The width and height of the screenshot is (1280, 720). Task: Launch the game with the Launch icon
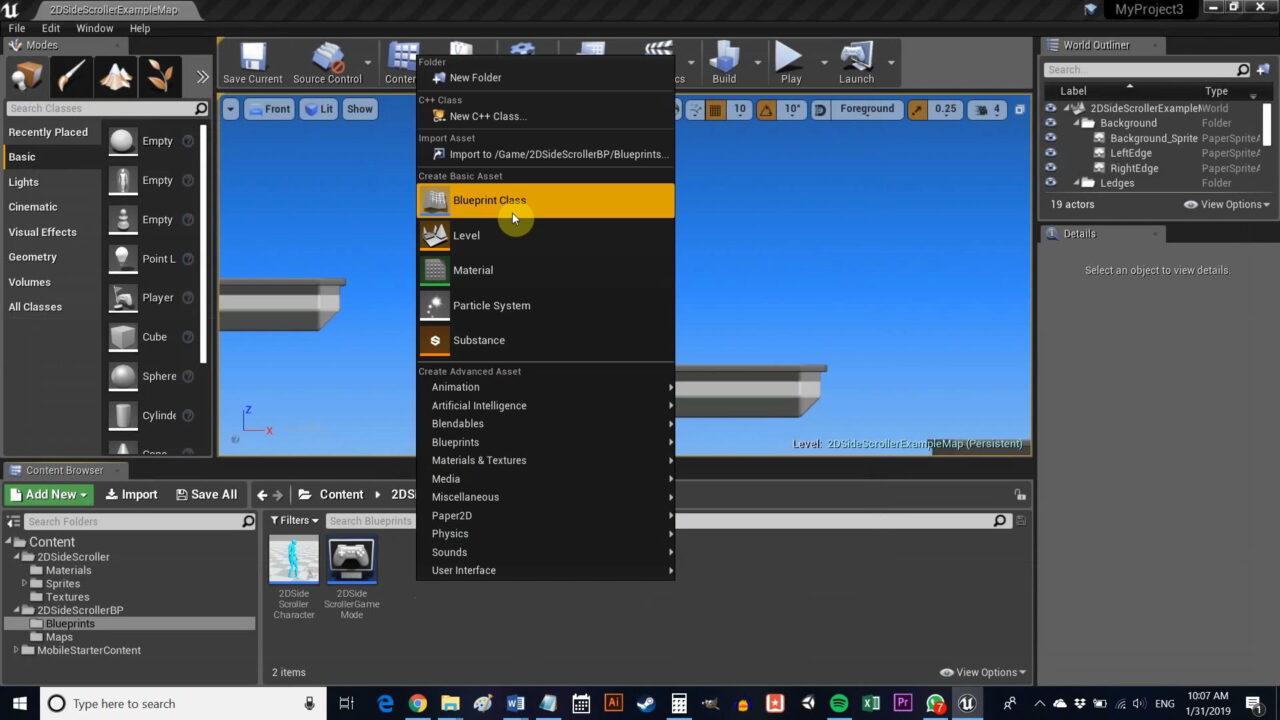click(x=855, y=60)
